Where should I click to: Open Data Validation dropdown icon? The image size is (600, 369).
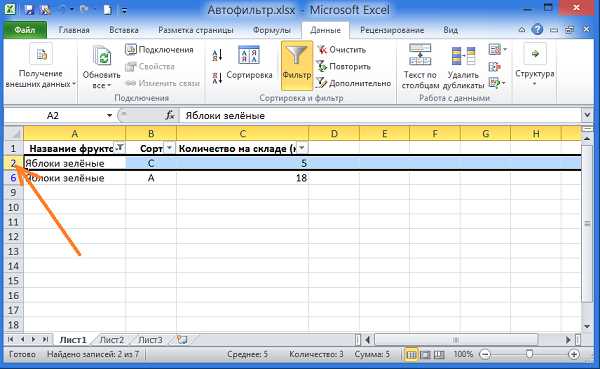497,50
